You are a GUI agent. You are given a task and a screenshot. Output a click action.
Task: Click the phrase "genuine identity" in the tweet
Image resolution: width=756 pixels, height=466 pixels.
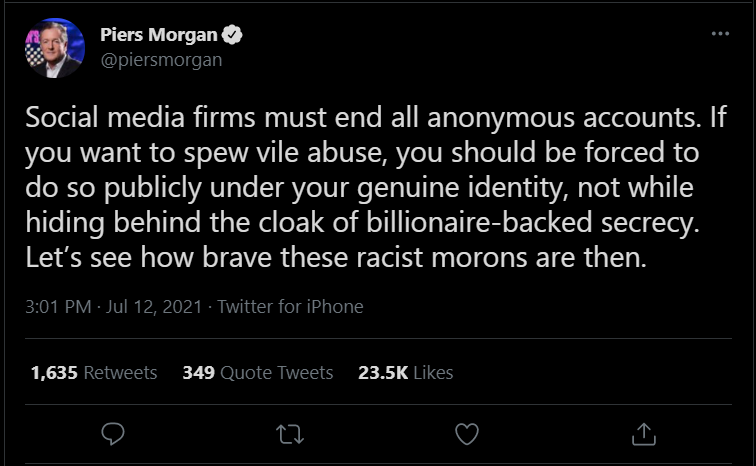coord(460,187)
